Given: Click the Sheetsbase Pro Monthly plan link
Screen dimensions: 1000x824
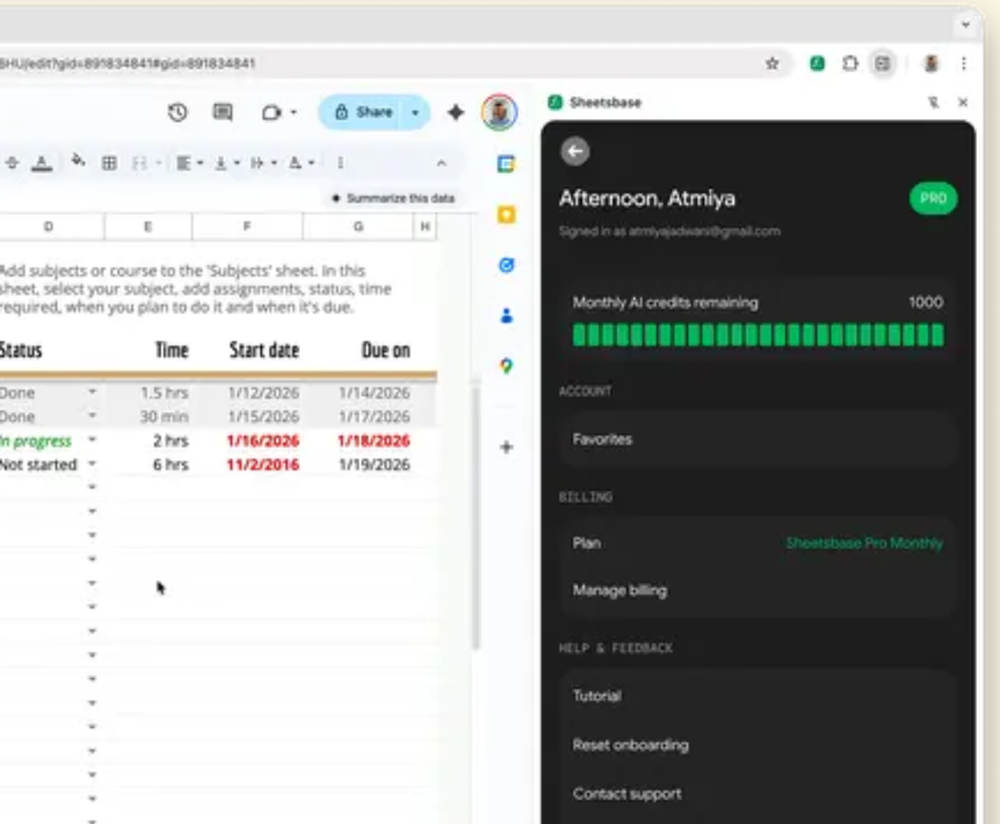Looking at the screenshot, I should click(865, 543).
